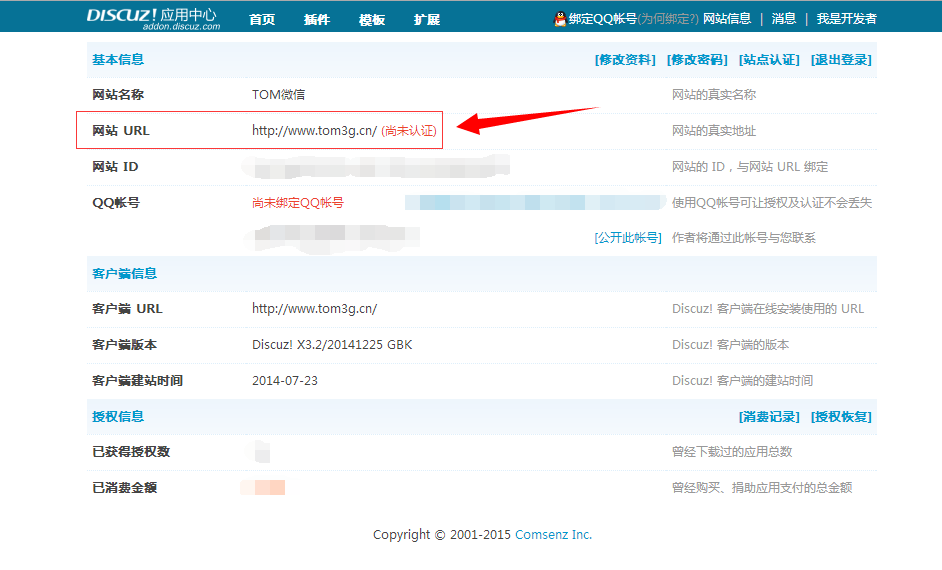The image size is (942, 570).
Task: Click the Discuz! application center logo
Action: pos(151,18)
